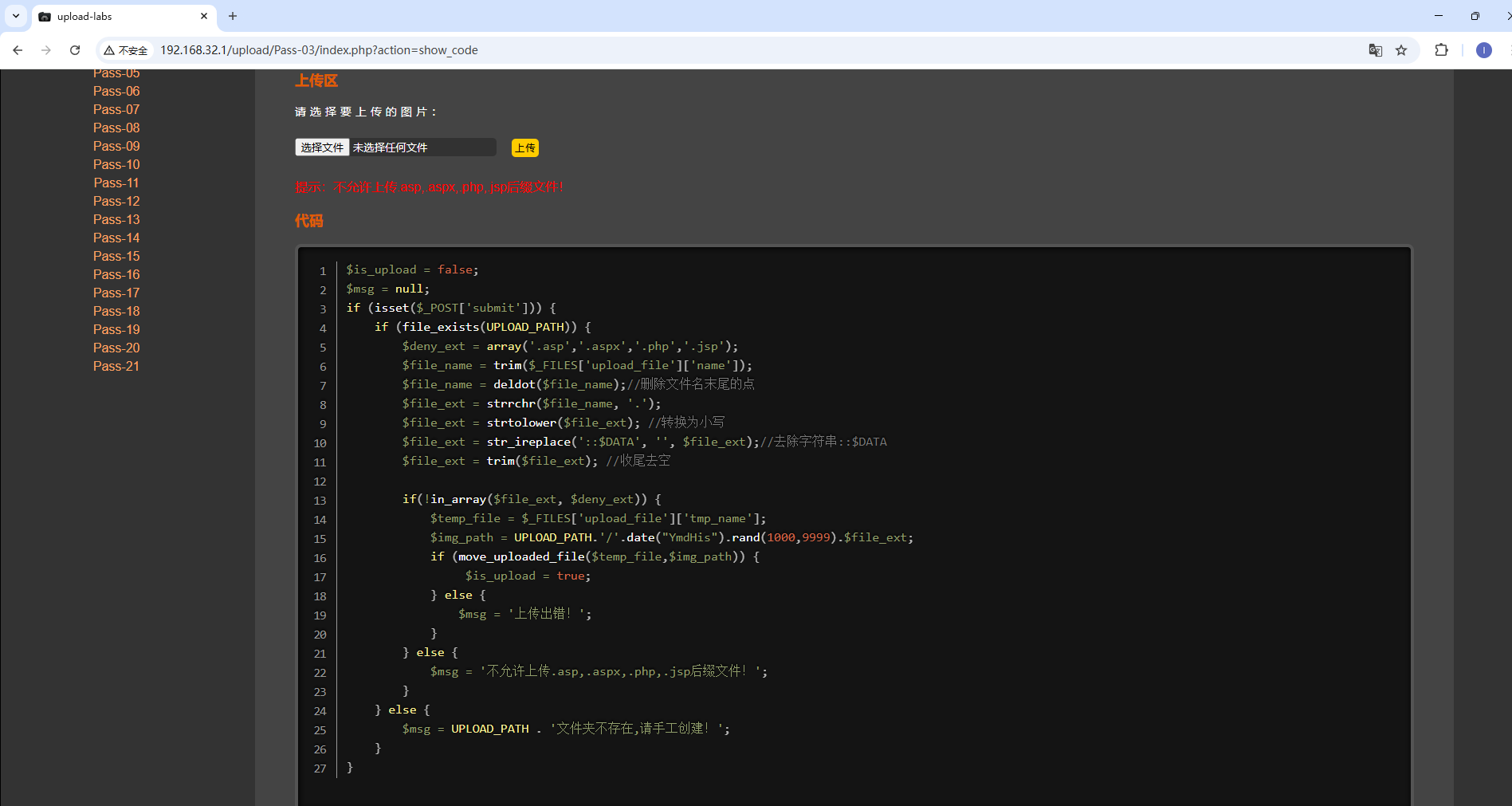This screenshot has height=806, width=1512.
Task: Click the deldot($file_name) code line
Action: 578,384
